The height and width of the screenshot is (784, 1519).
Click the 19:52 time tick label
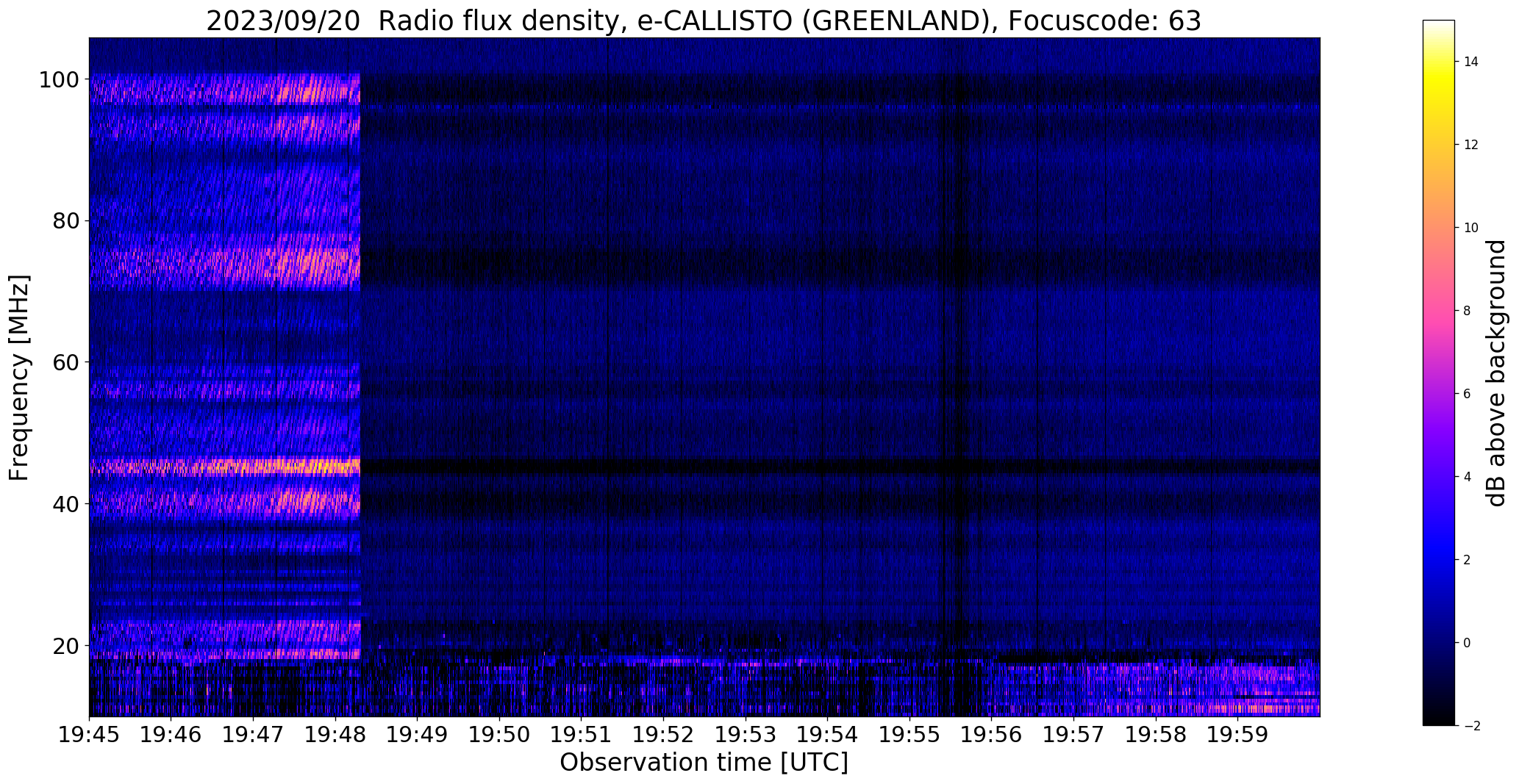coord(663,733)
